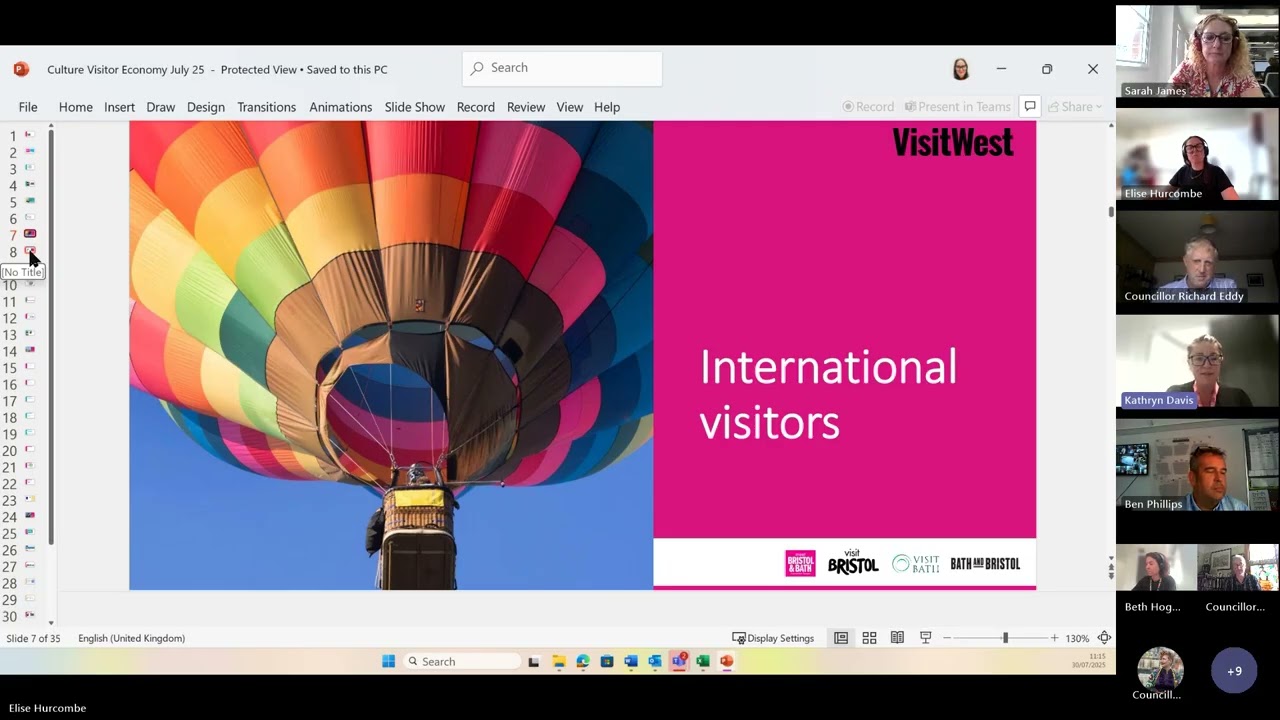Click the 'International visitors' slide title

click(828, 394)
